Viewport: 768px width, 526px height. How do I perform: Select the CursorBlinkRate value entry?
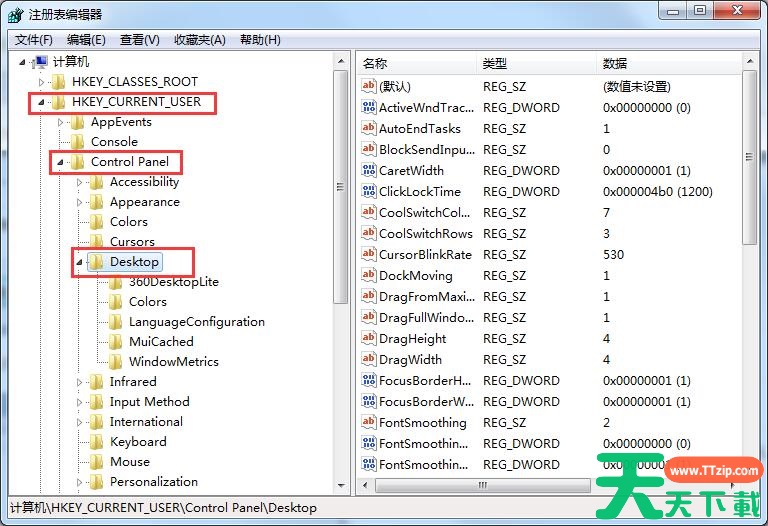[x=425, y=255]
